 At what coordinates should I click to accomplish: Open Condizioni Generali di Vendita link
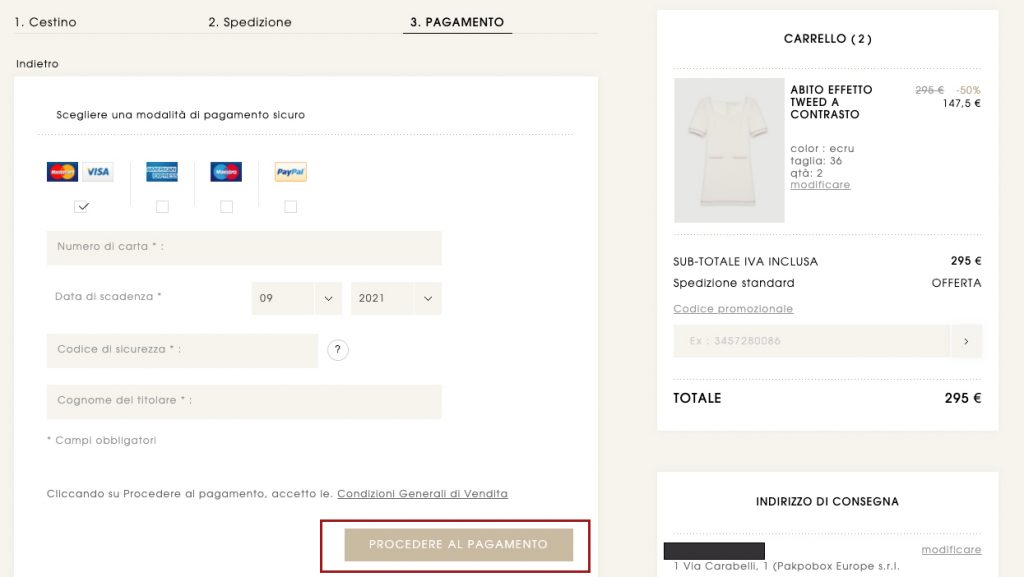coord(422,494)
